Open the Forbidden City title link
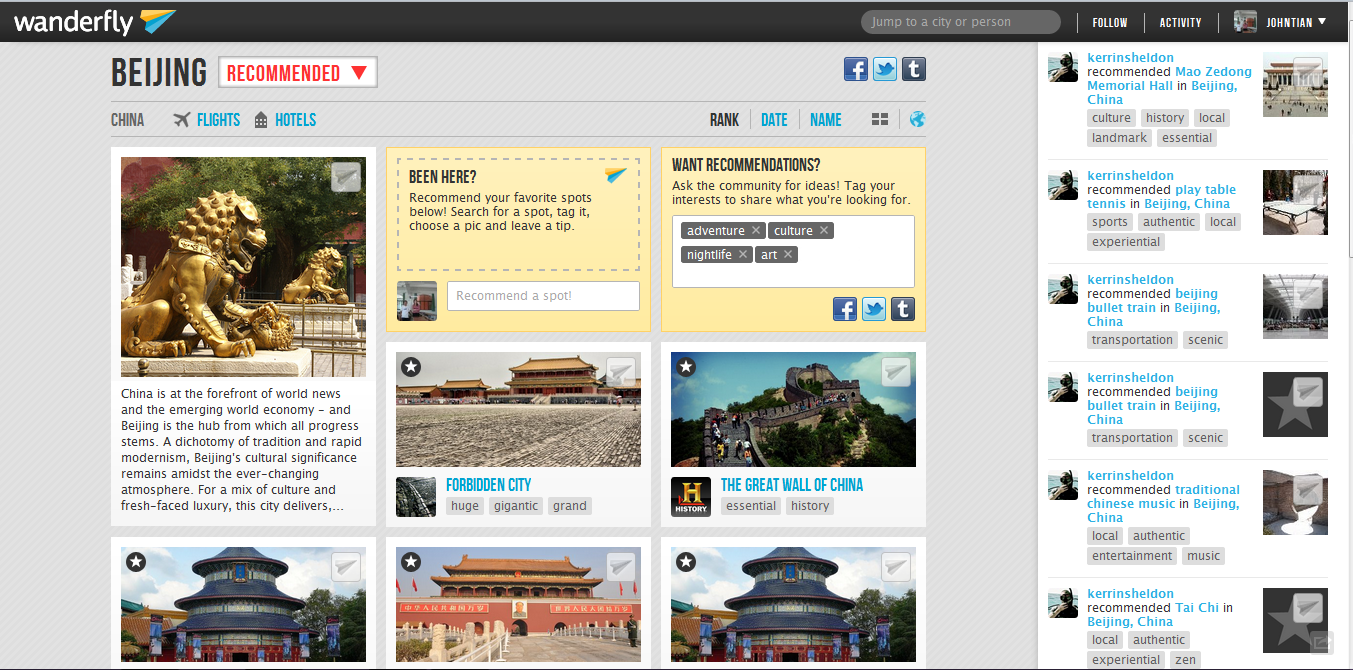 pos(488,485)
